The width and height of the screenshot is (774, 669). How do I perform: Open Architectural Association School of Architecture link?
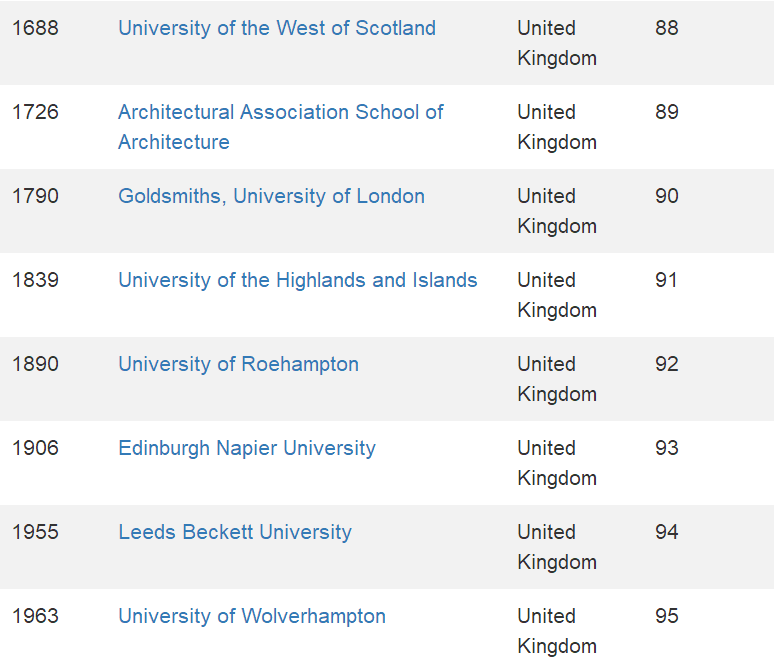(x=280, y=112)
